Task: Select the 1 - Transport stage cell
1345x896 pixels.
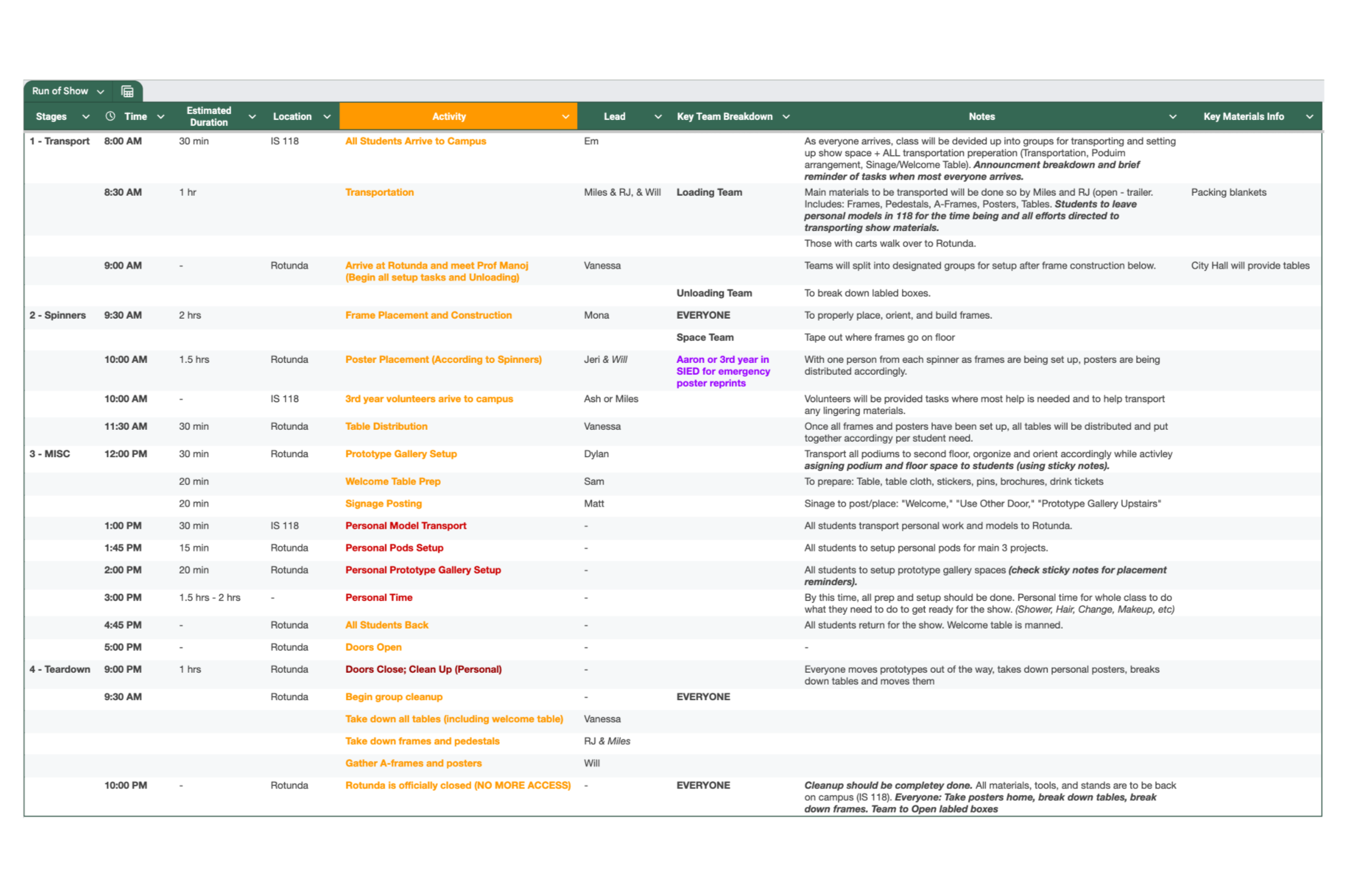Action: (60, 141)
